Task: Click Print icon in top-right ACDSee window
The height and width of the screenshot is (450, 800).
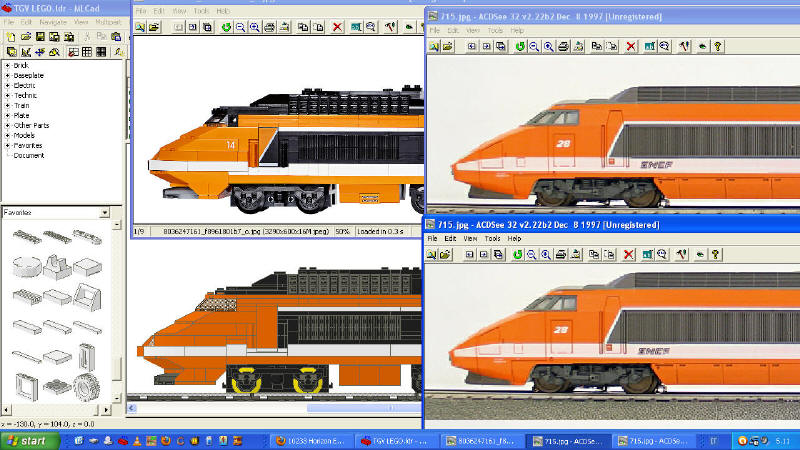Action: coord(563,46)
